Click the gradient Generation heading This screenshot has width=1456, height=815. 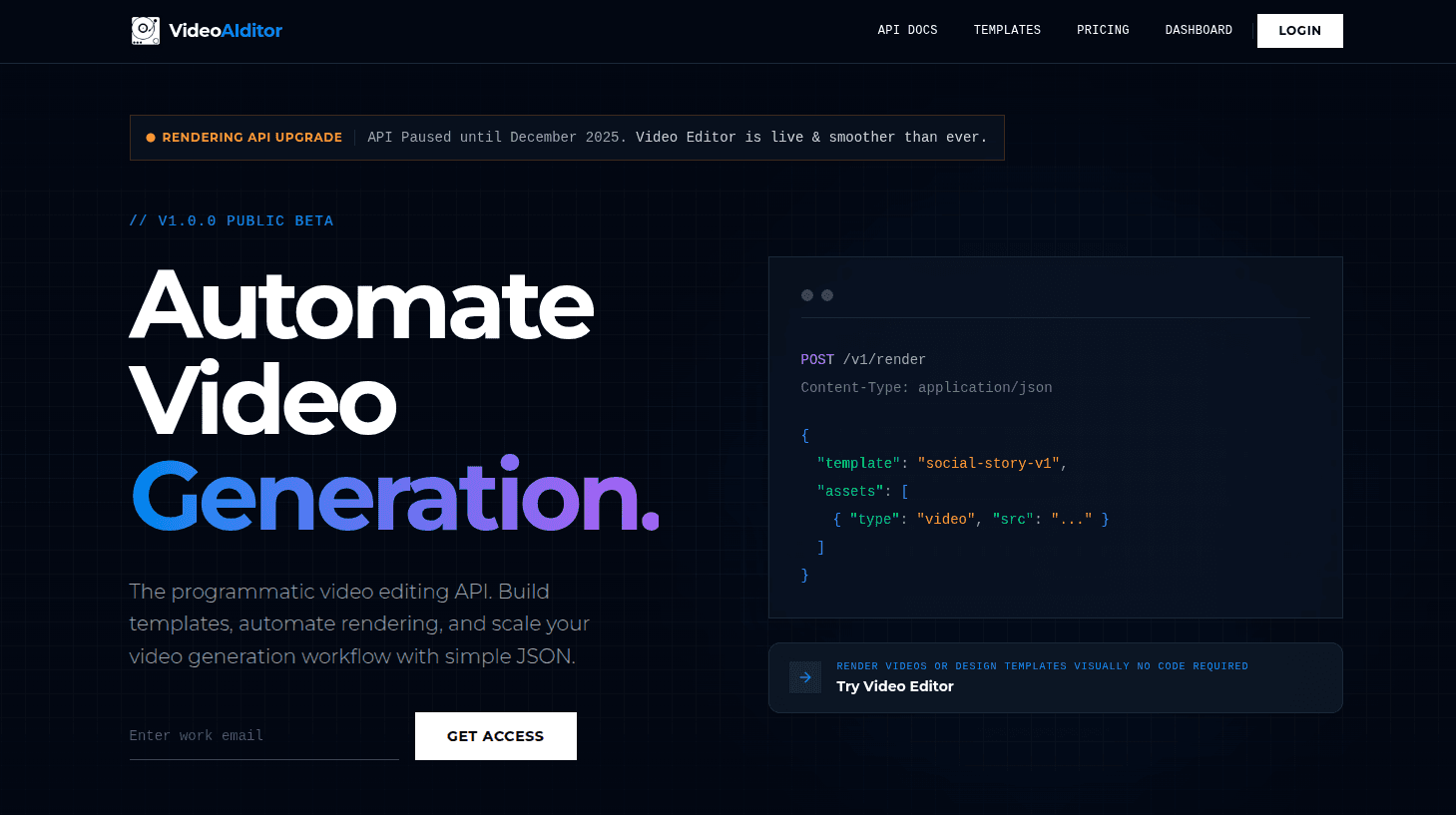pos(394,497)
